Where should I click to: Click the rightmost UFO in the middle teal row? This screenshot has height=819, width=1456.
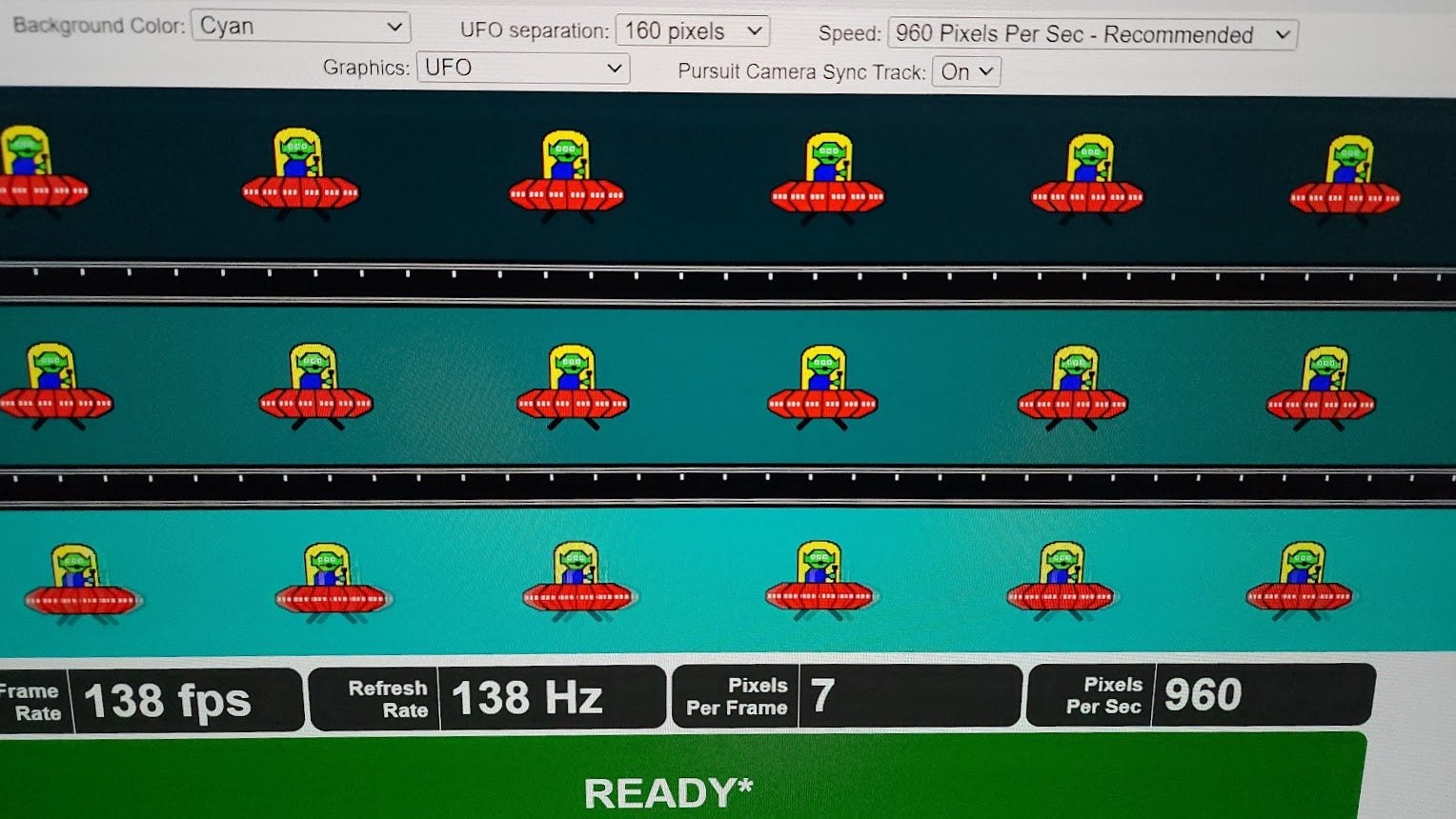[1322, 388]
